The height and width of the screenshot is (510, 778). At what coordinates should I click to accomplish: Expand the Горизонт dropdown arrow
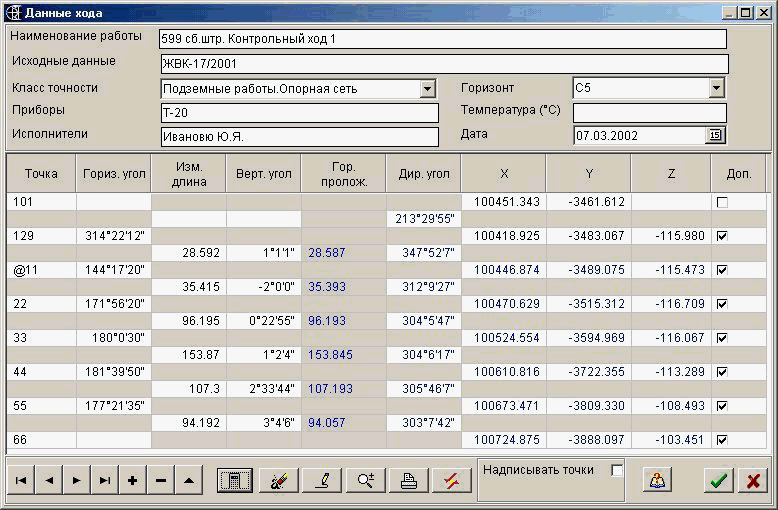pyautogui.click(x=716, y=88)
